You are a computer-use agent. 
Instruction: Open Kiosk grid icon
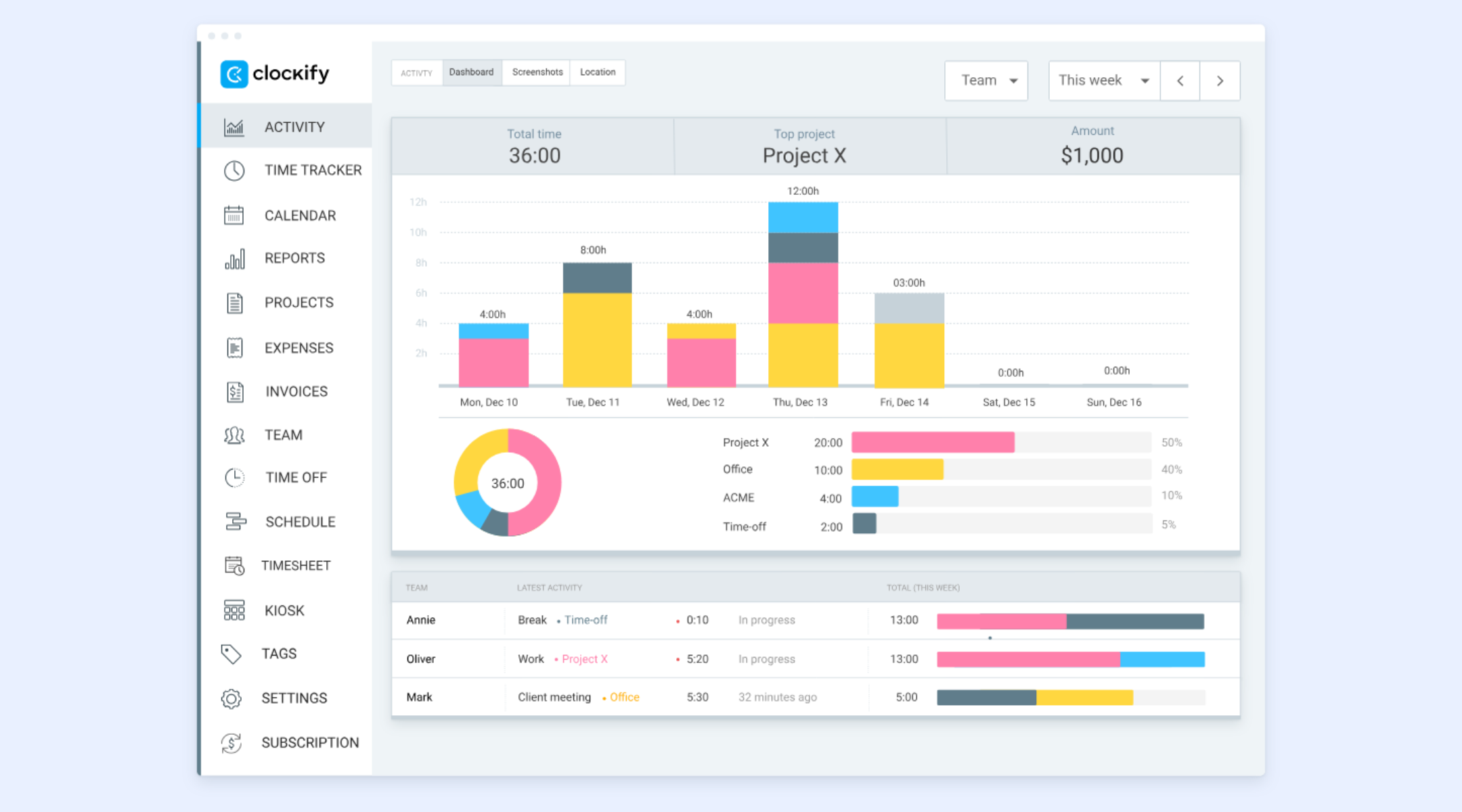tap(234, 610)
